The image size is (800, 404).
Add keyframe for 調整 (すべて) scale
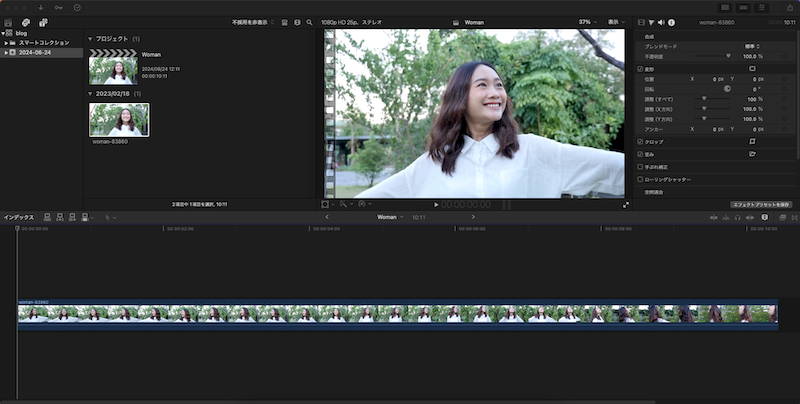coord(784,99)
